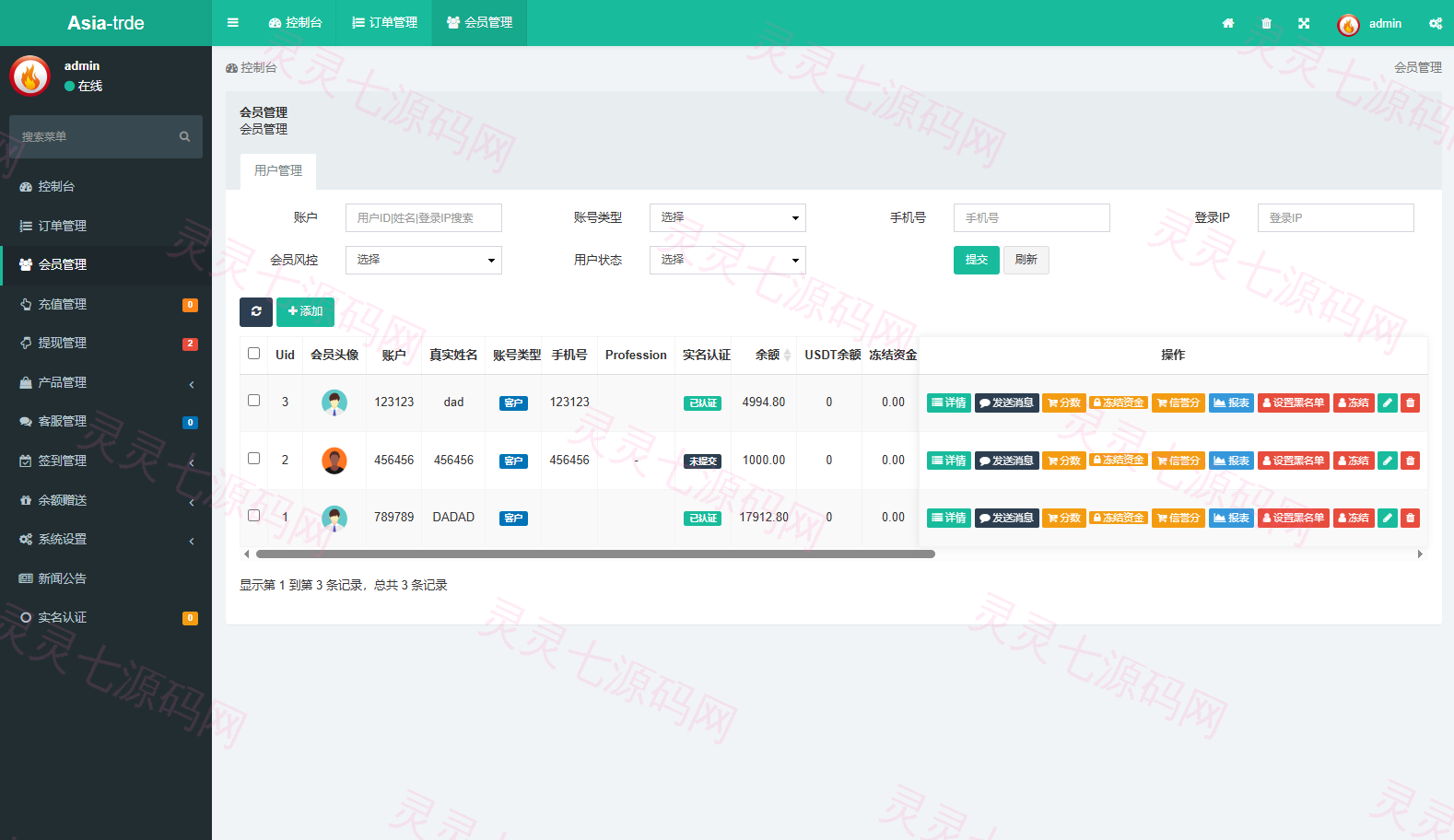This screenshot has width=1454, height=840.
Task: Delete user 123123 with the trash icon
Action: pyautogui.click(x=1410, y=402)
